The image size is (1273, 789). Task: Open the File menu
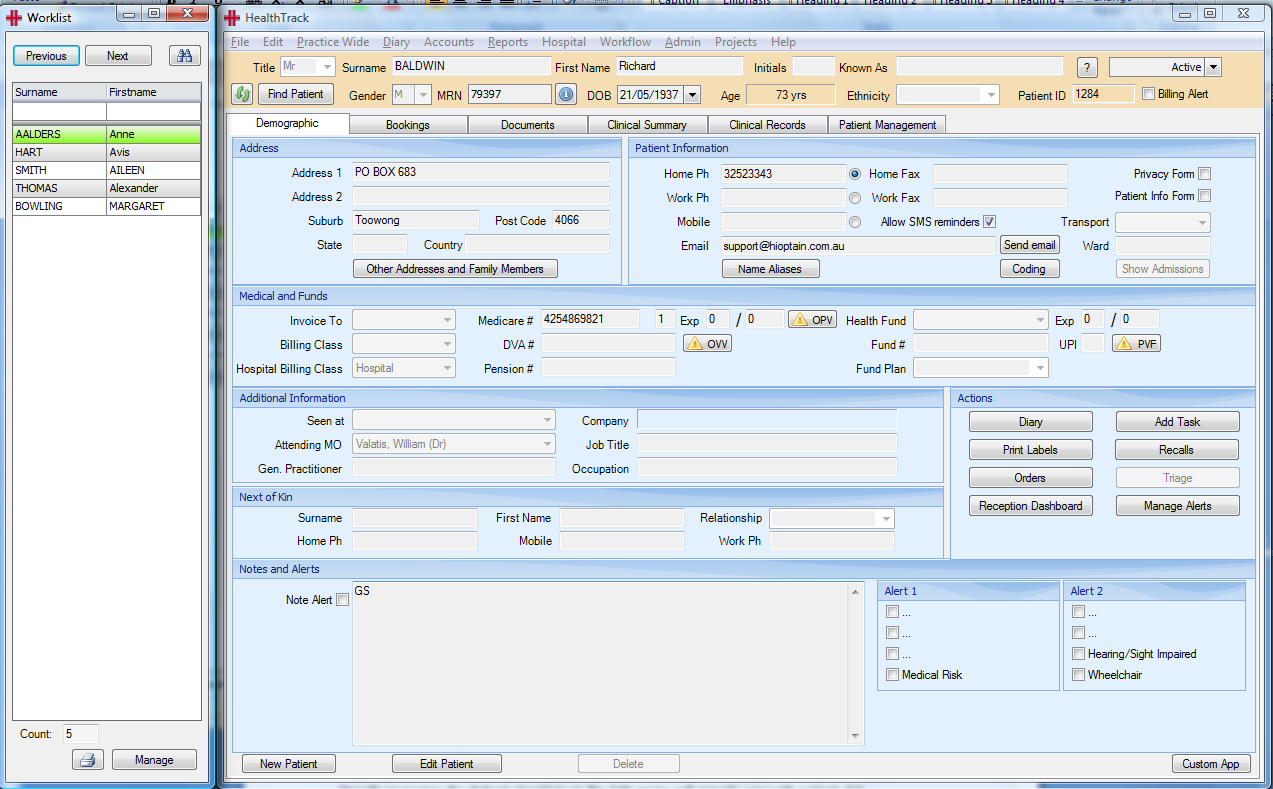[240, 42]
